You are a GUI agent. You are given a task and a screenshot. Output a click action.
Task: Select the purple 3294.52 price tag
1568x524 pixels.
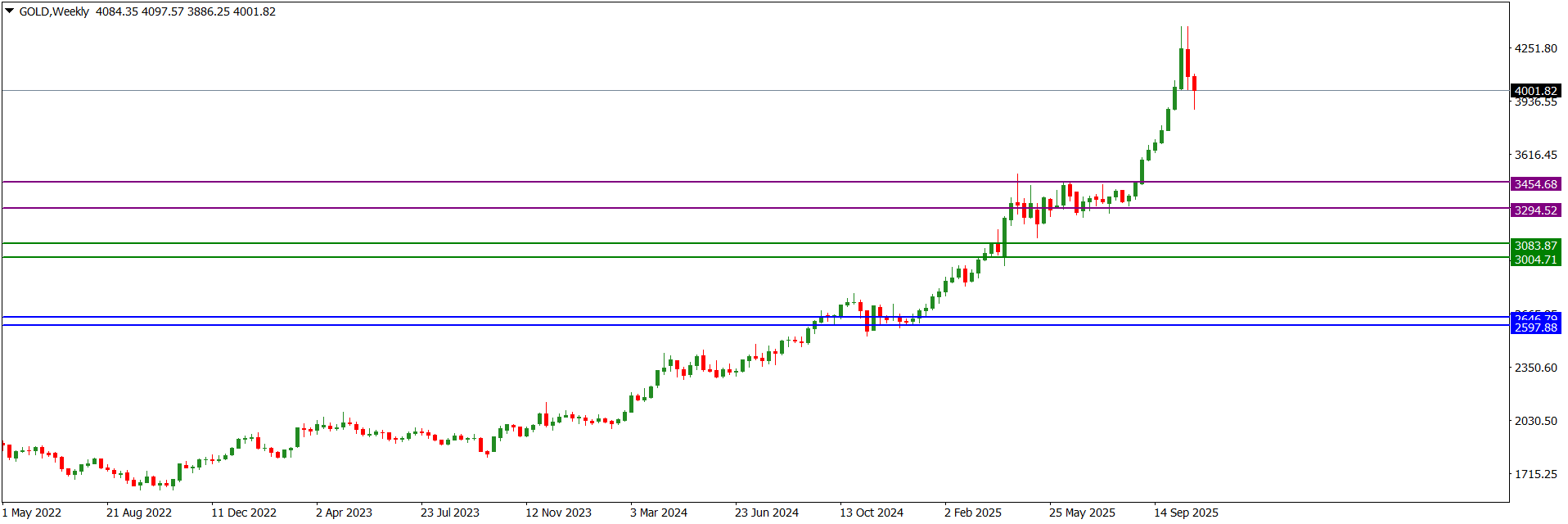[x=1535, y=210]
